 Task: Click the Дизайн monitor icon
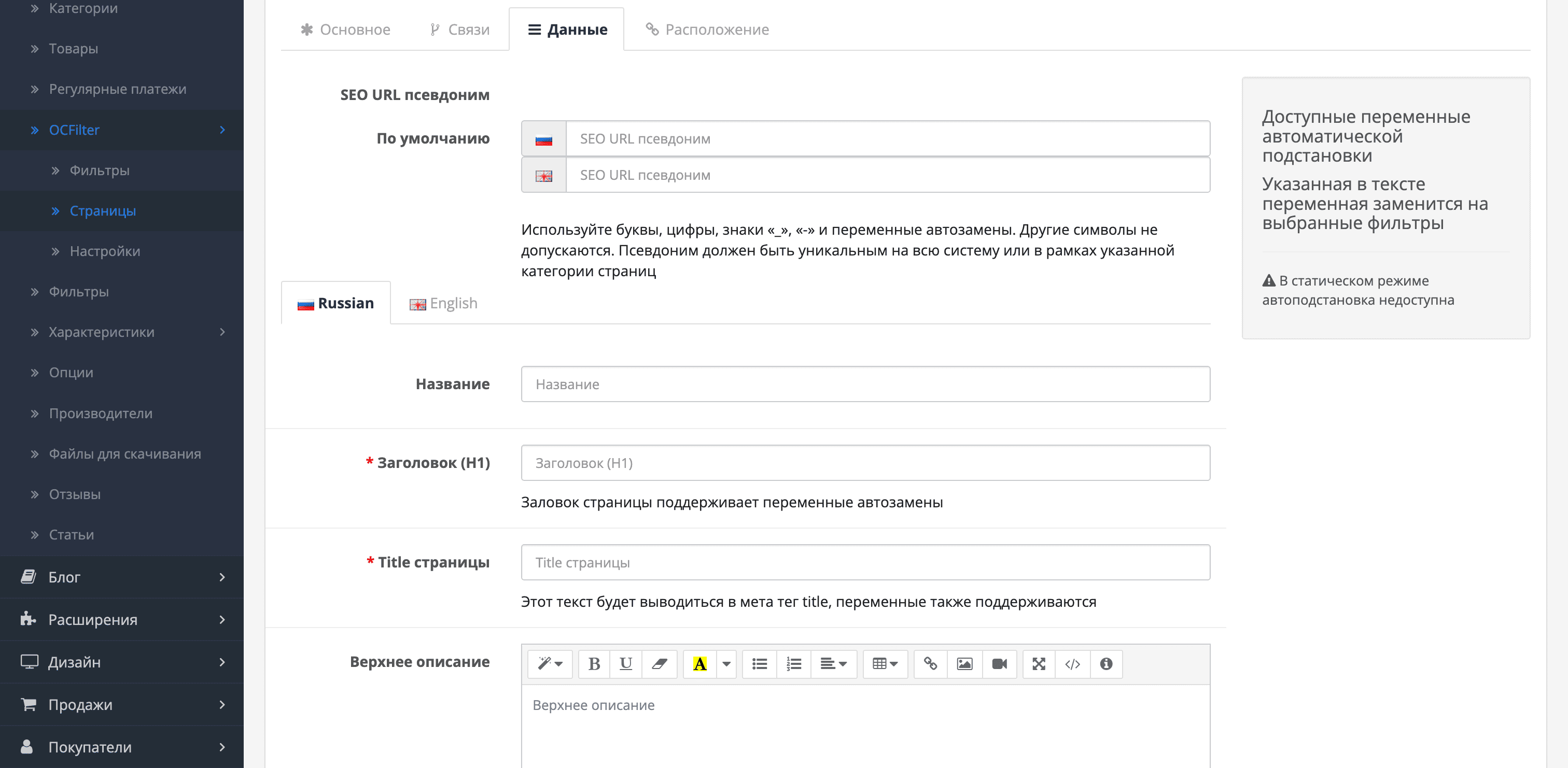click(29, 661)
